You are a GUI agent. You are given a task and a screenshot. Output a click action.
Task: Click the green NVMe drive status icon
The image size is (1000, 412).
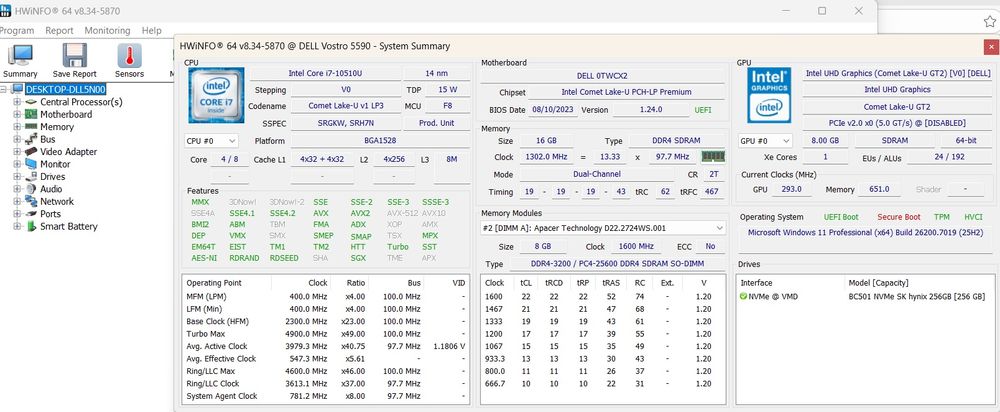tap(744, 297)
